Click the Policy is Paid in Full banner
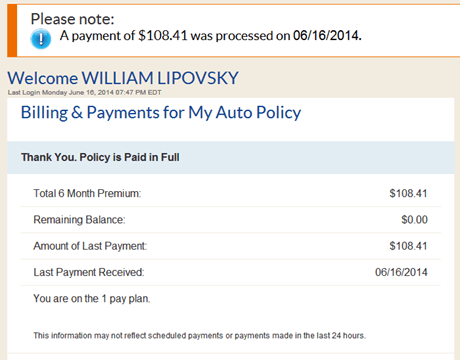Viewport: 460px width, 360px height. click(x=231, y=157)
